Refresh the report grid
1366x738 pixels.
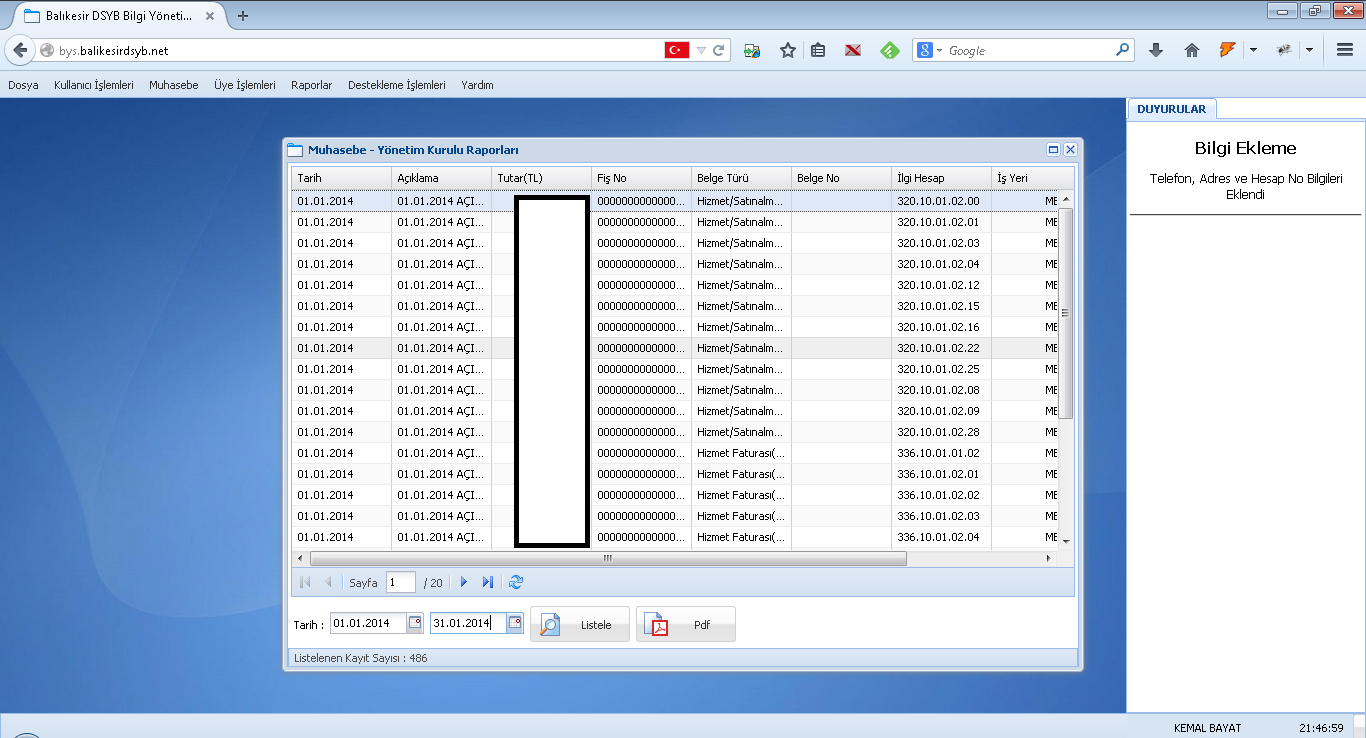(516, 582)
